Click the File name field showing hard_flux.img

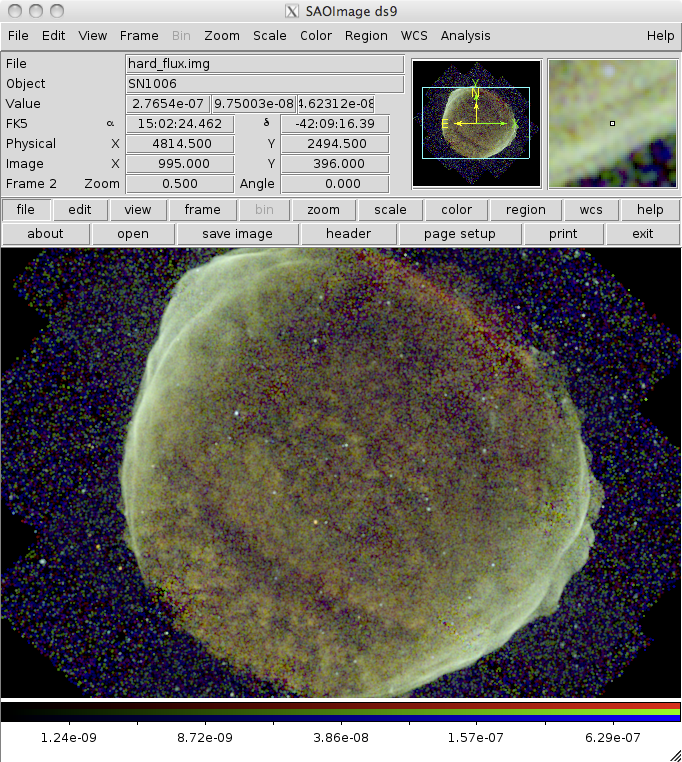(264, 63)
